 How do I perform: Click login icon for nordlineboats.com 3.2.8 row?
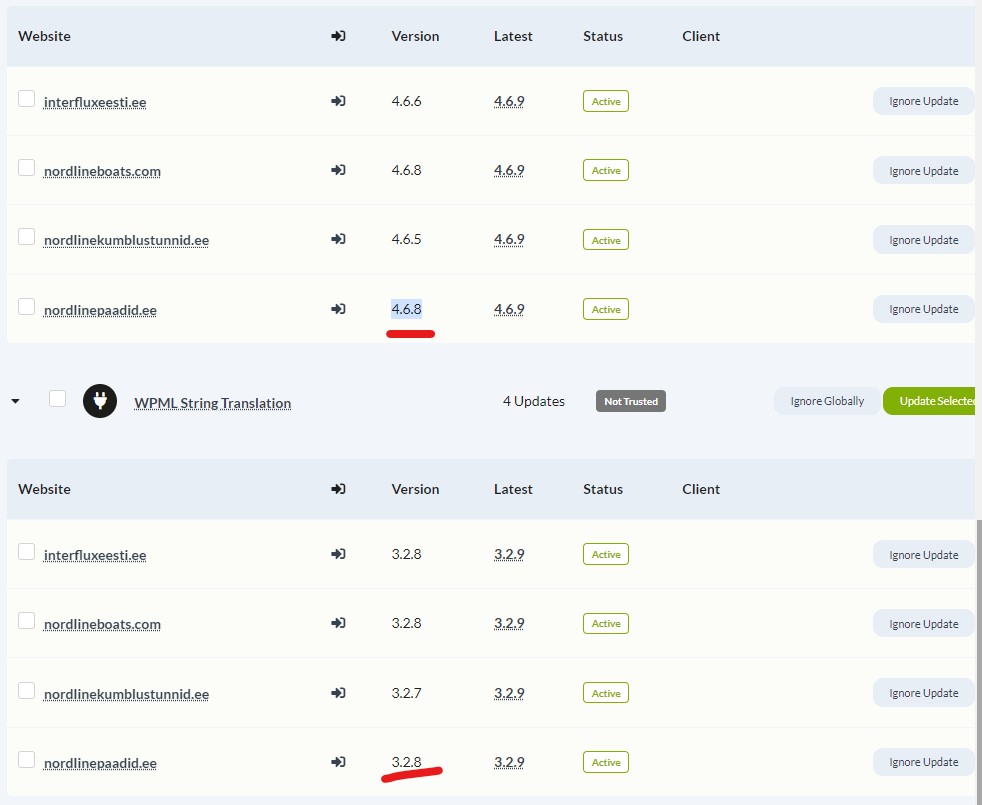338,623
